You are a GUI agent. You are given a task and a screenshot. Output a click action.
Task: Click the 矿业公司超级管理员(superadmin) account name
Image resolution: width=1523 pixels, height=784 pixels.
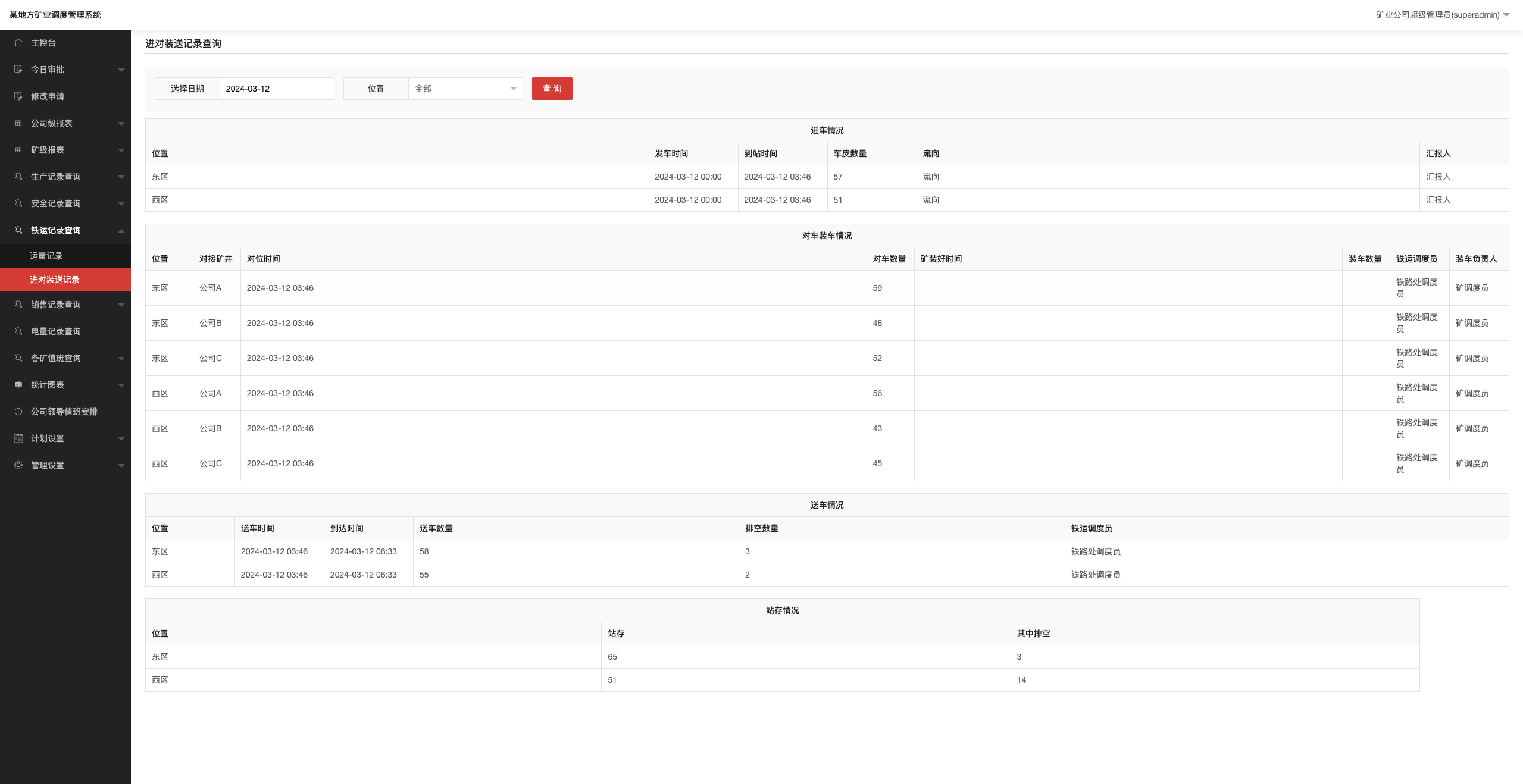coord(1437,15)
